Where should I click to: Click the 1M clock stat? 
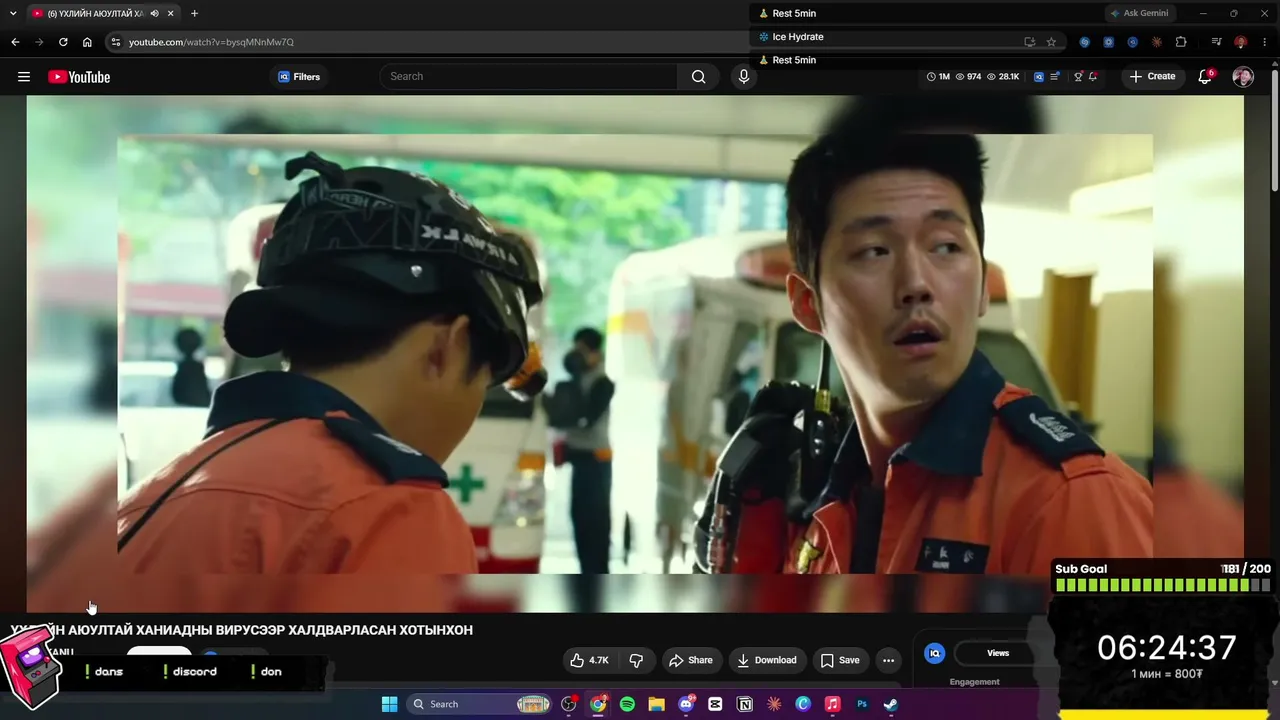(x=938, y=76)
